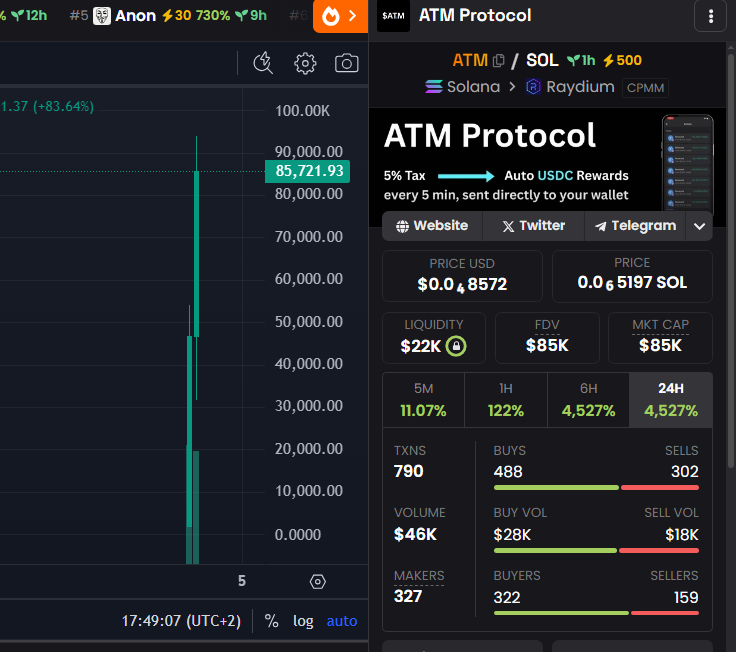Image resolution: width=736 pixels, height=652 pixels.
Task: Click the SOL quote token label
Action: (x=542, y=61)
